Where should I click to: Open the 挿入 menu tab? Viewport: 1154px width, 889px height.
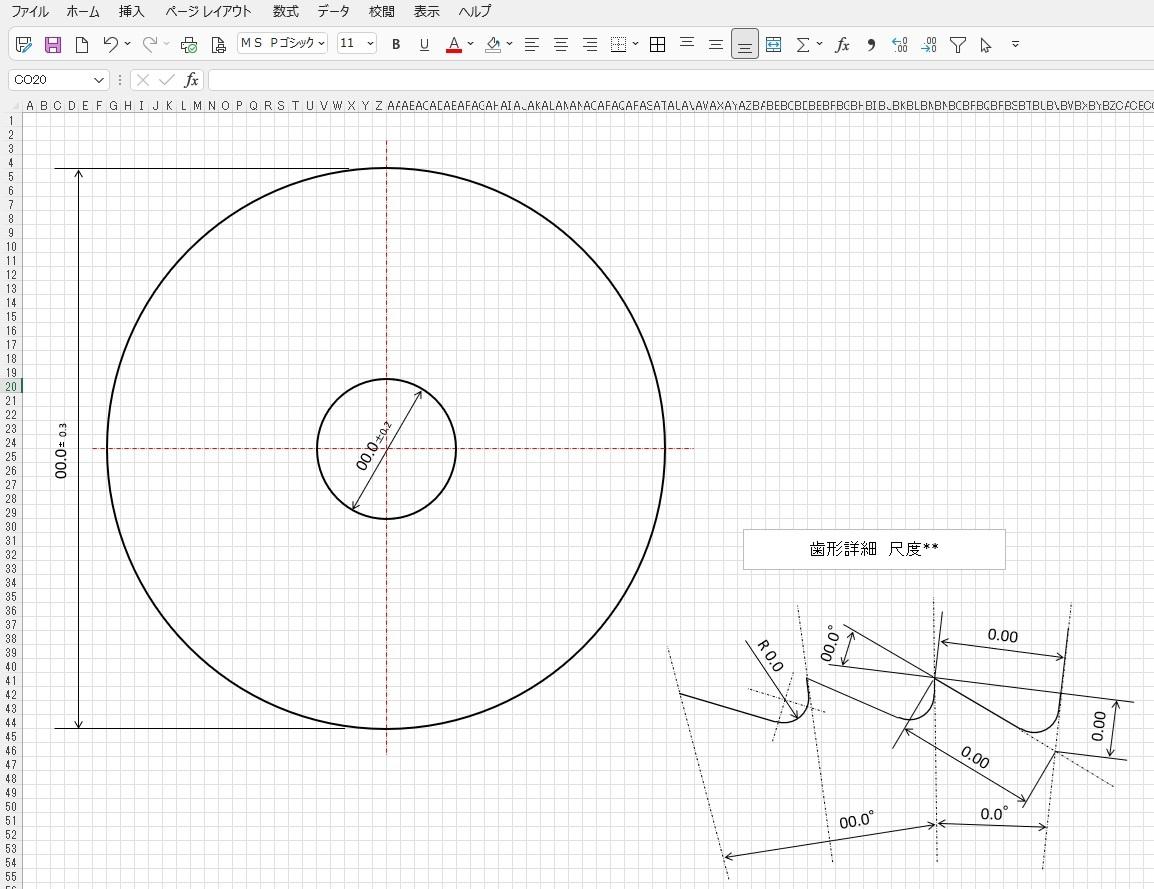tap(131, 12)
